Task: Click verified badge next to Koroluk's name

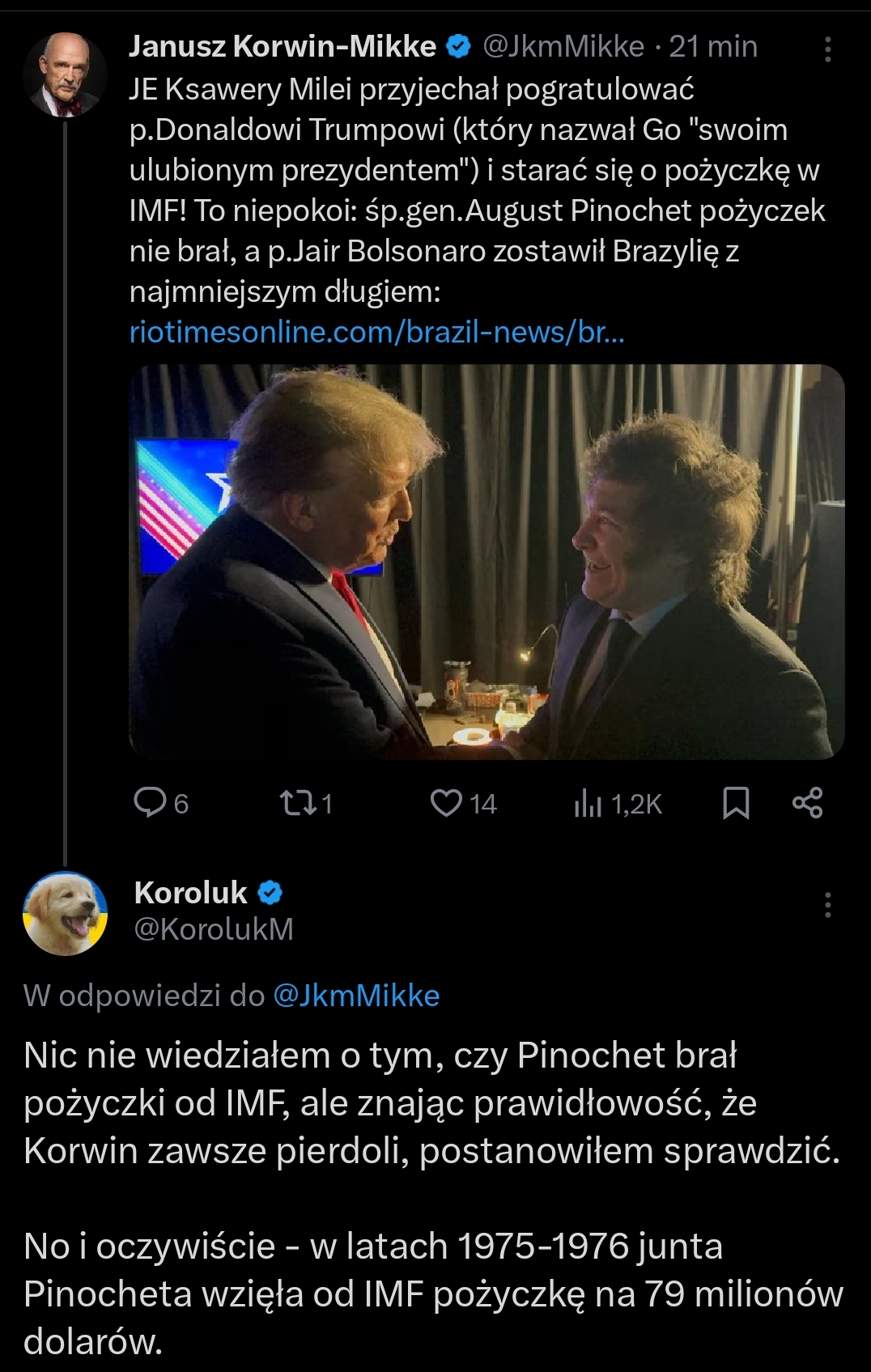Action: [270, 893]
